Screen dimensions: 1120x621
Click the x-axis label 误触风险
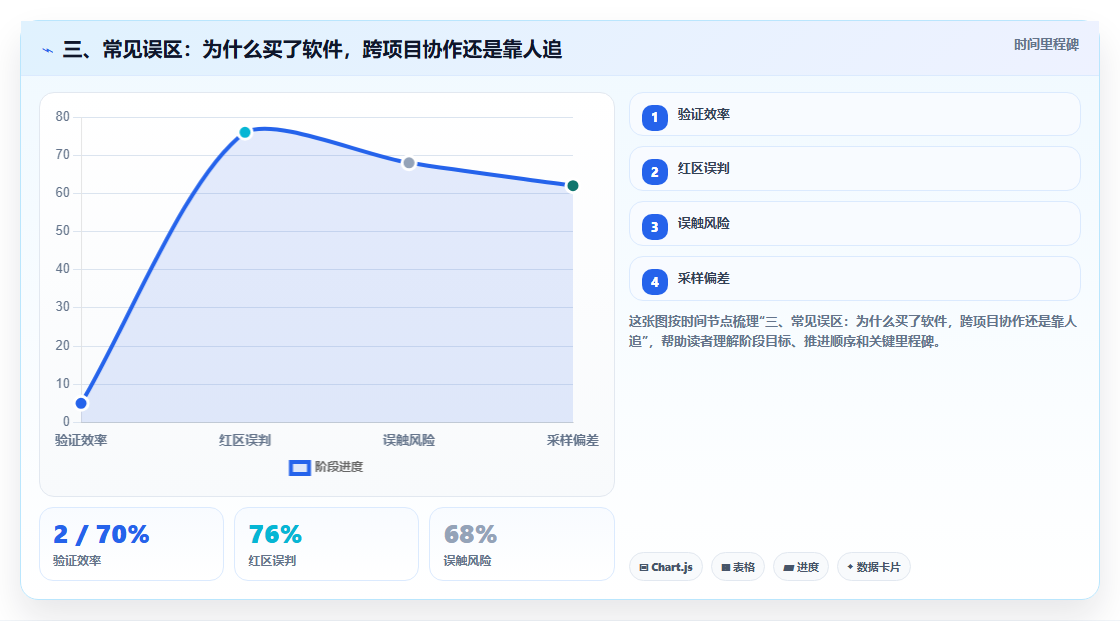click(409, 440)
